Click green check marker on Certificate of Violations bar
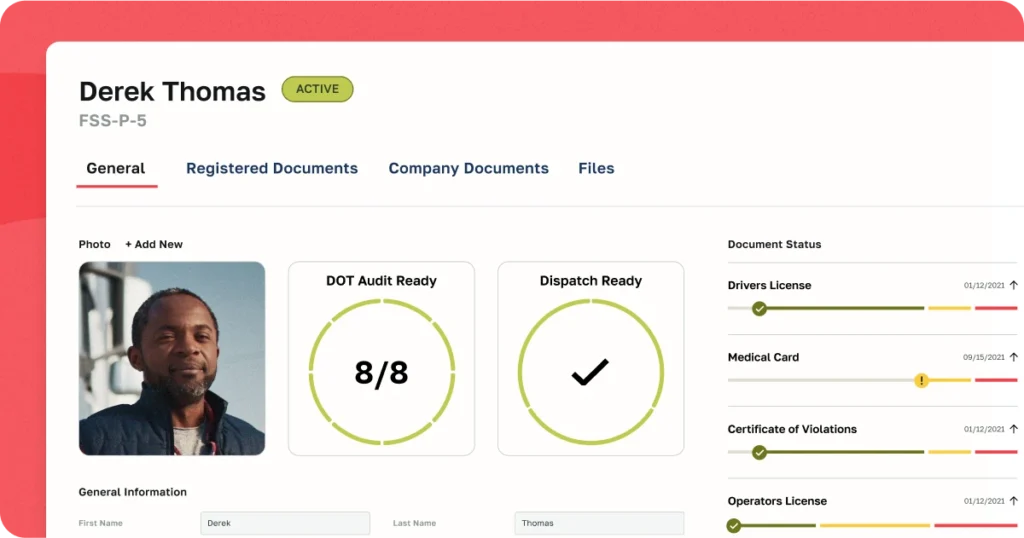The width and height of the screenshot is (1024, 538). (x=759, y=452)
